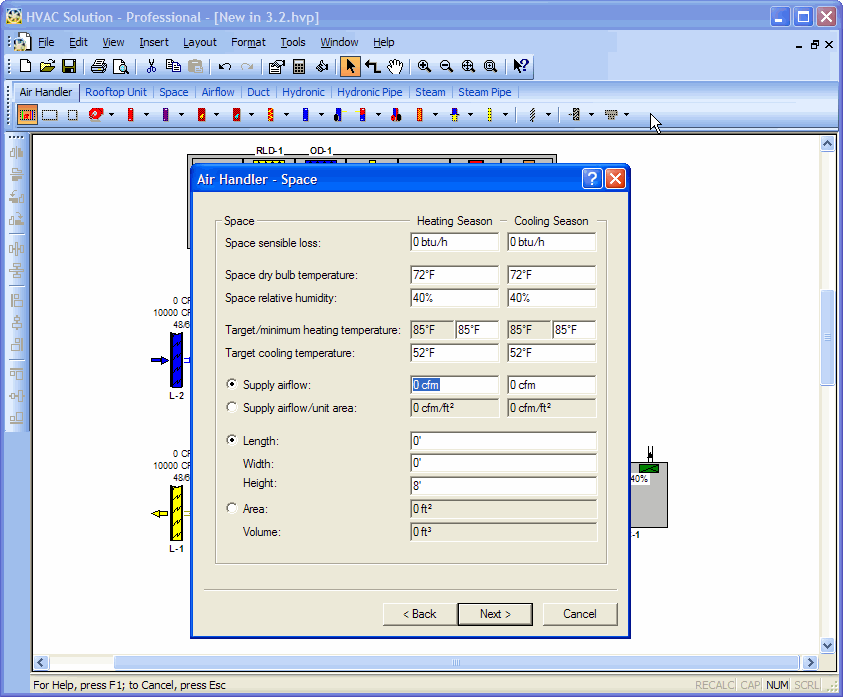Screen dimensions: 843x697
Task: Click the Heating Season supply airflow field
Action: click(x=454, y=385)
